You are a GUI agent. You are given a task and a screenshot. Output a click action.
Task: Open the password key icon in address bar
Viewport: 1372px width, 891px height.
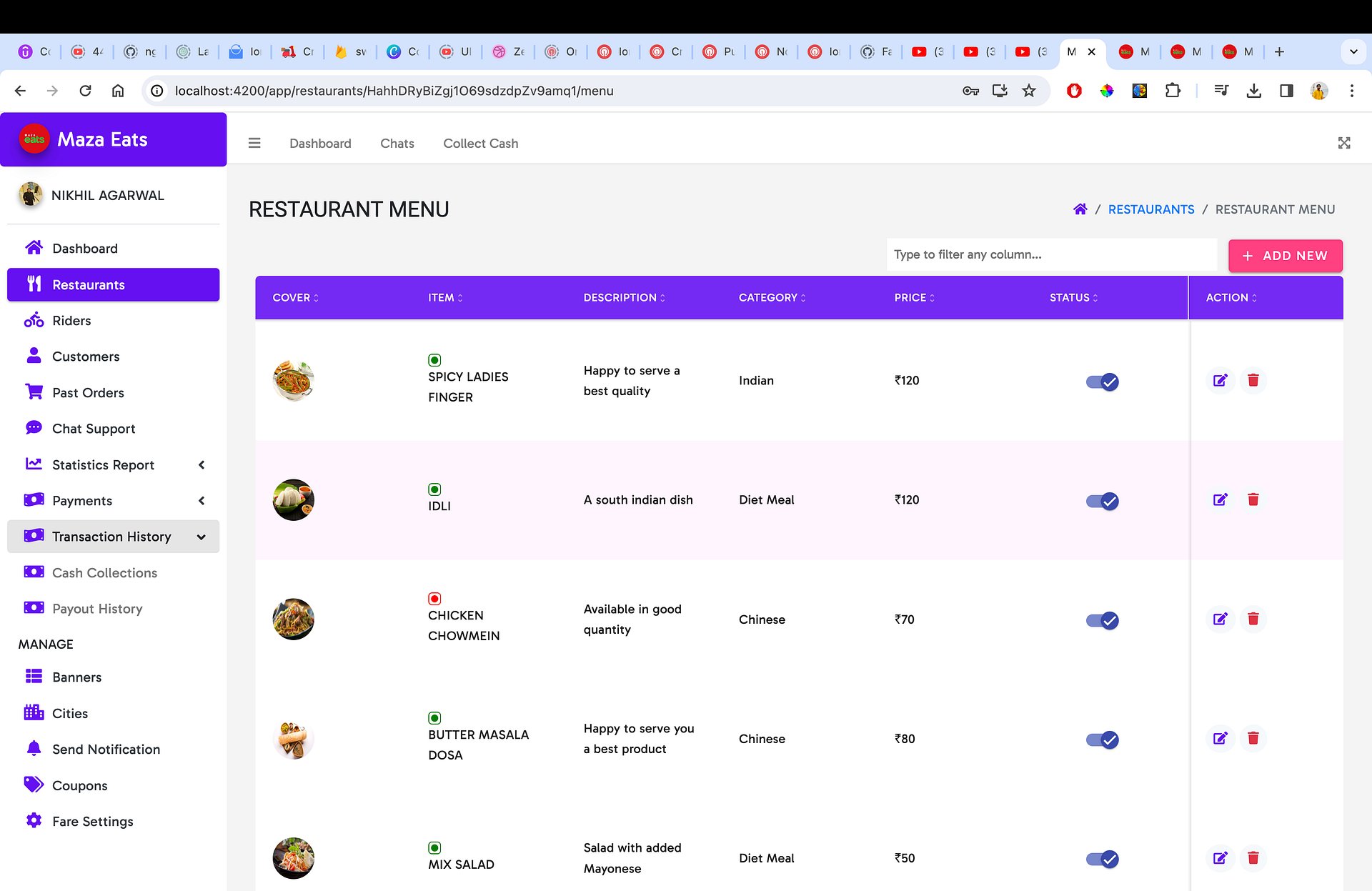coord(970,91)
